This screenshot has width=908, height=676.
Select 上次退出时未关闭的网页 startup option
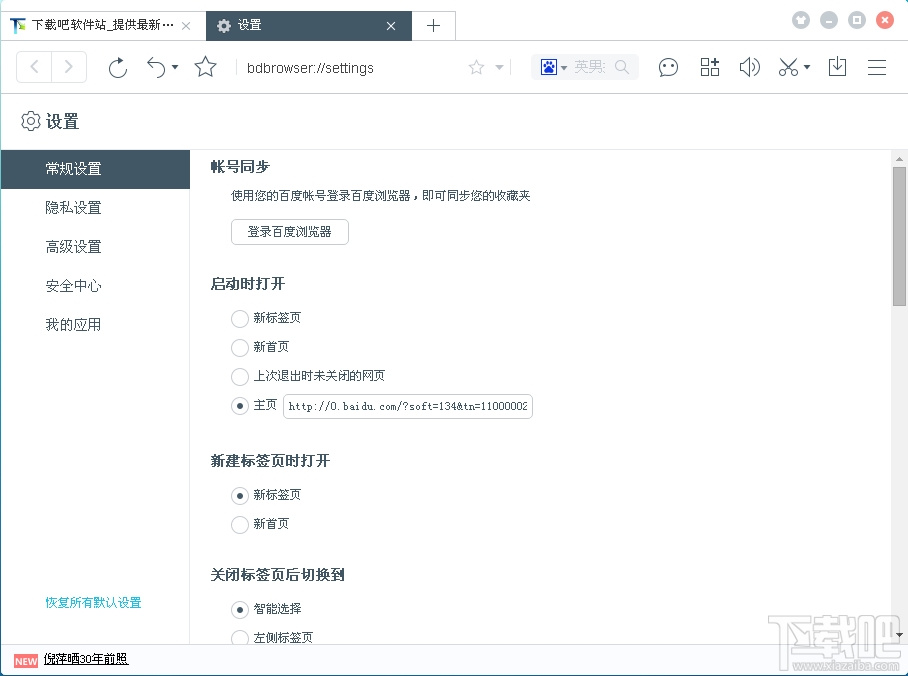pos(239,377)
